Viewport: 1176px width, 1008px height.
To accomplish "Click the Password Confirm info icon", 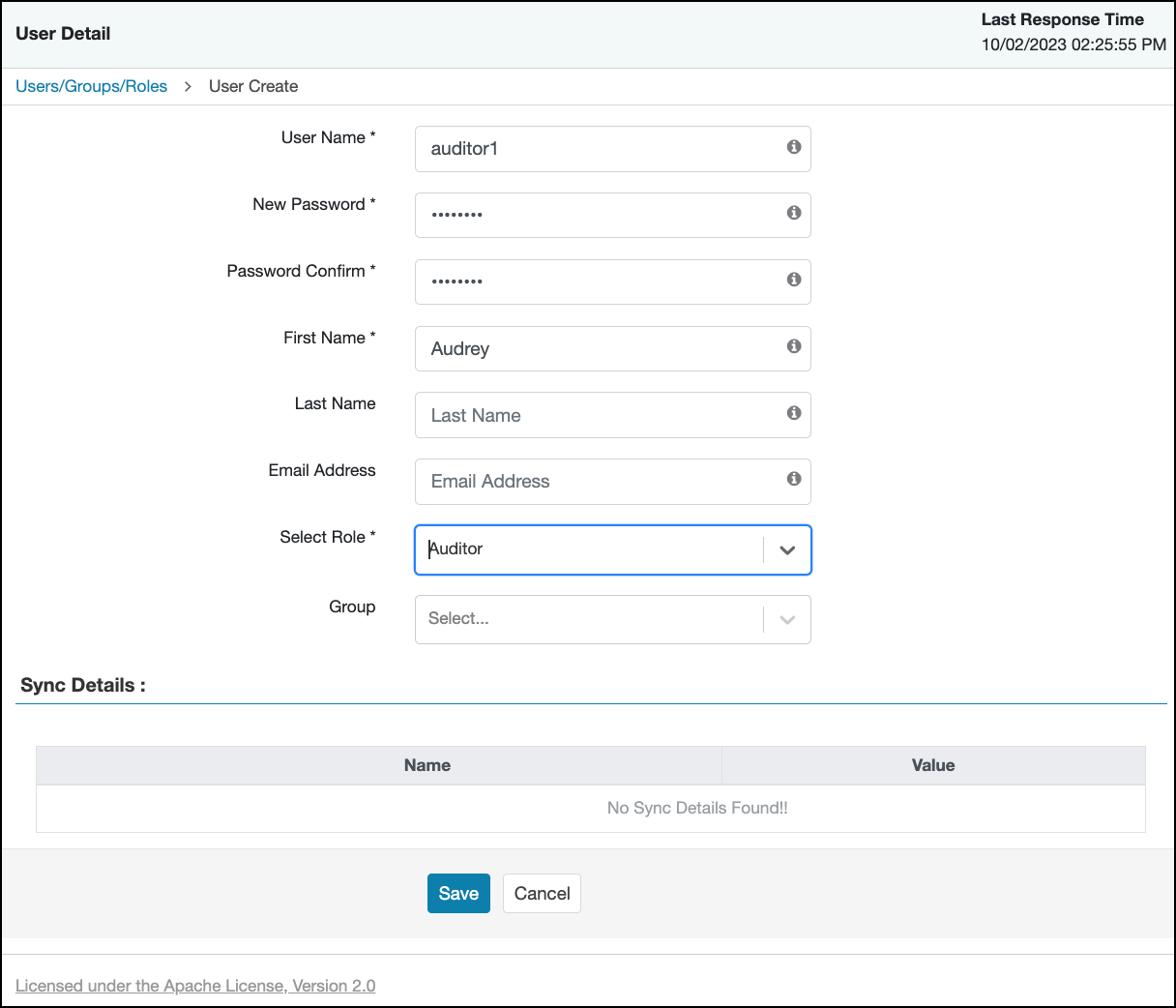I will 794,280.
